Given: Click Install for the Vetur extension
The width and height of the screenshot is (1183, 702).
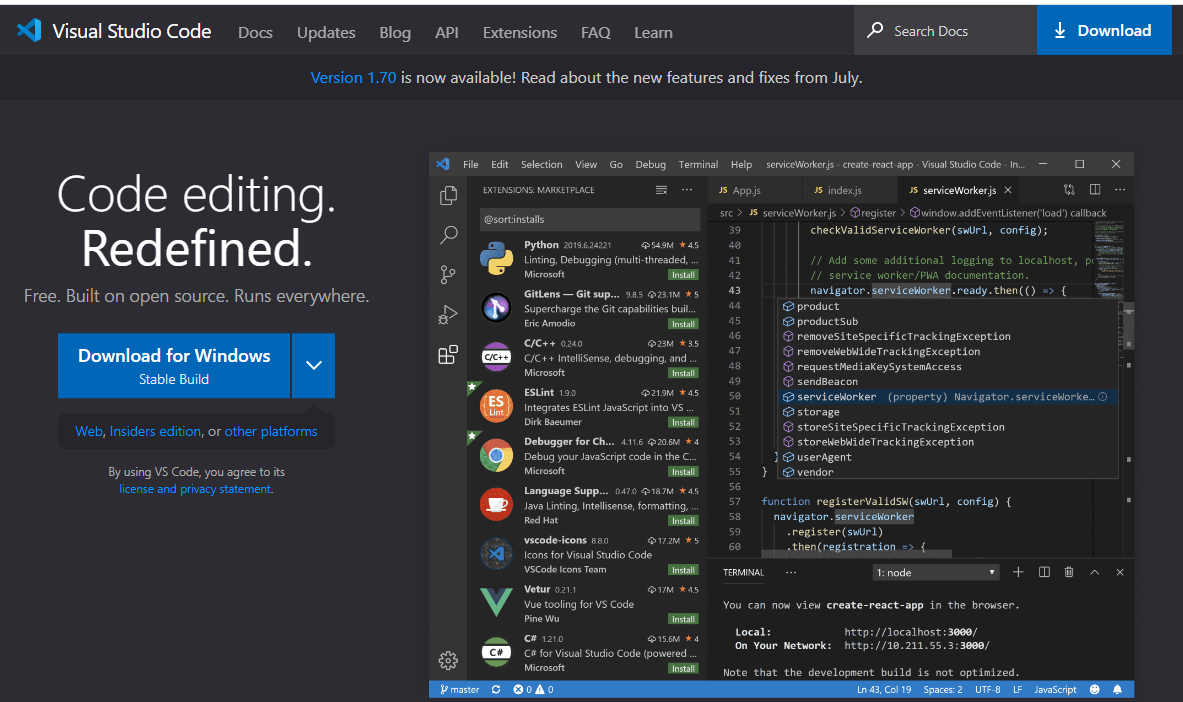Looking at the screenshot, I should click(684, 619).
